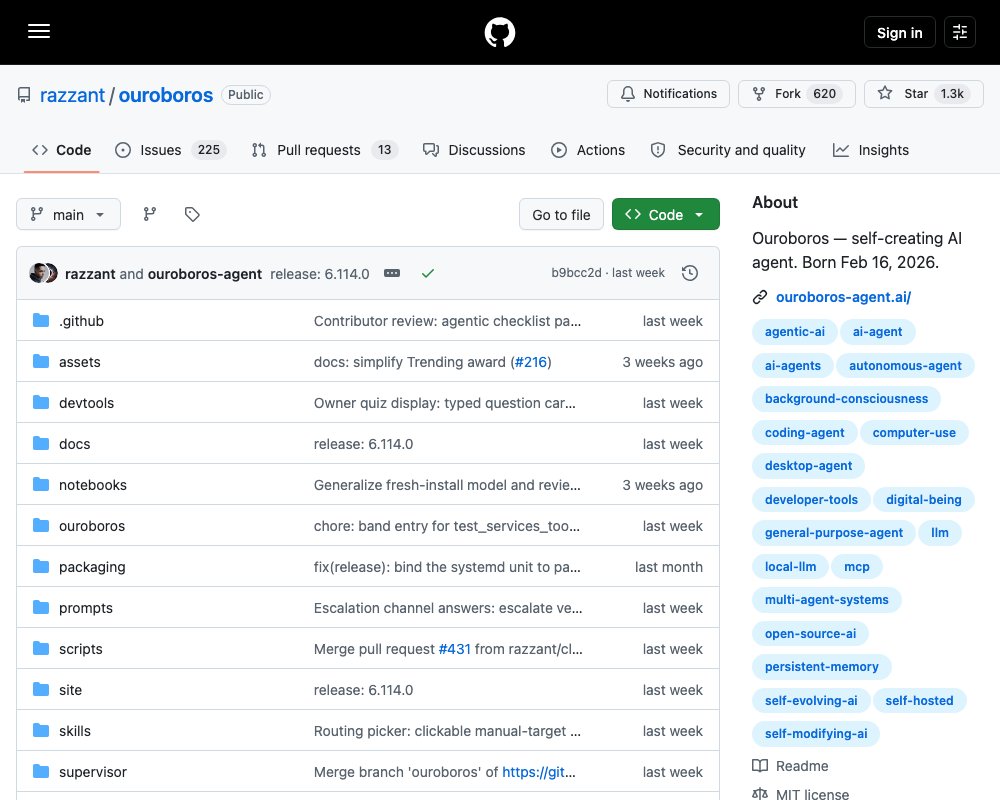1000x800 pixels.
Task: Click the bell icon in Notifications
Action: 628,94
